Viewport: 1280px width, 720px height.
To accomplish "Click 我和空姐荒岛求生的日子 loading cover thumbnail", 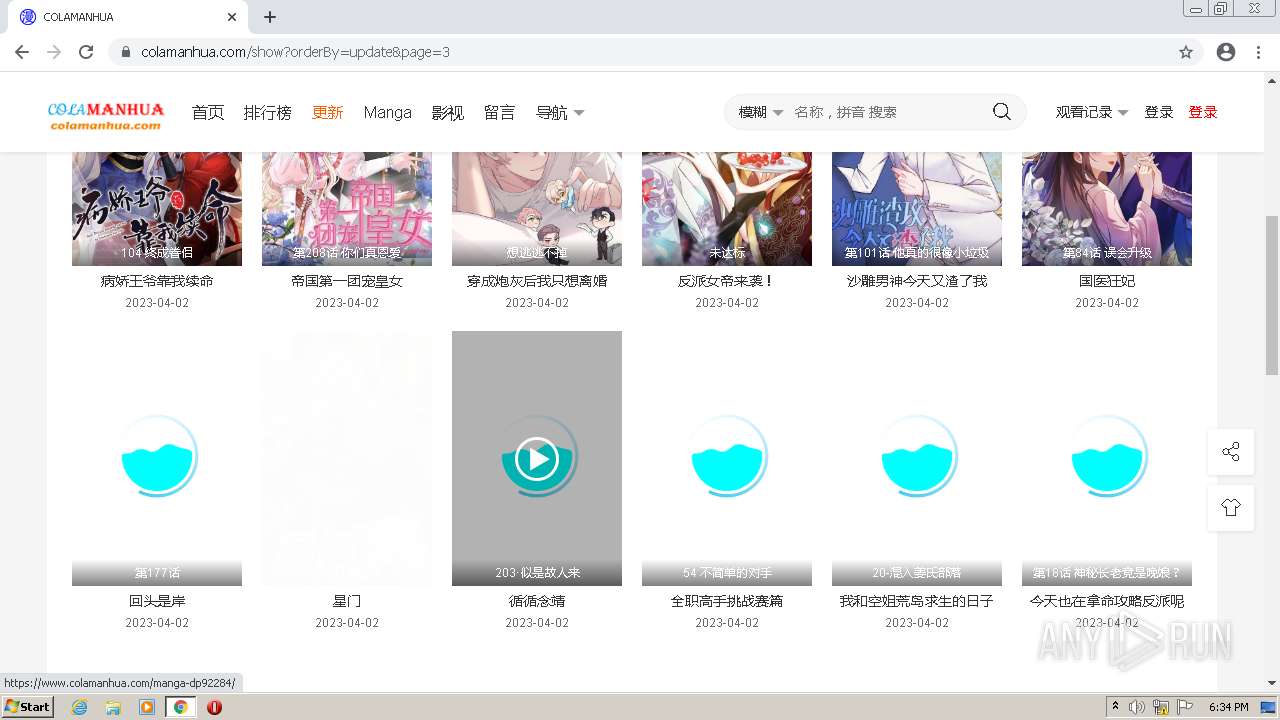I will (x=917, y=458).
